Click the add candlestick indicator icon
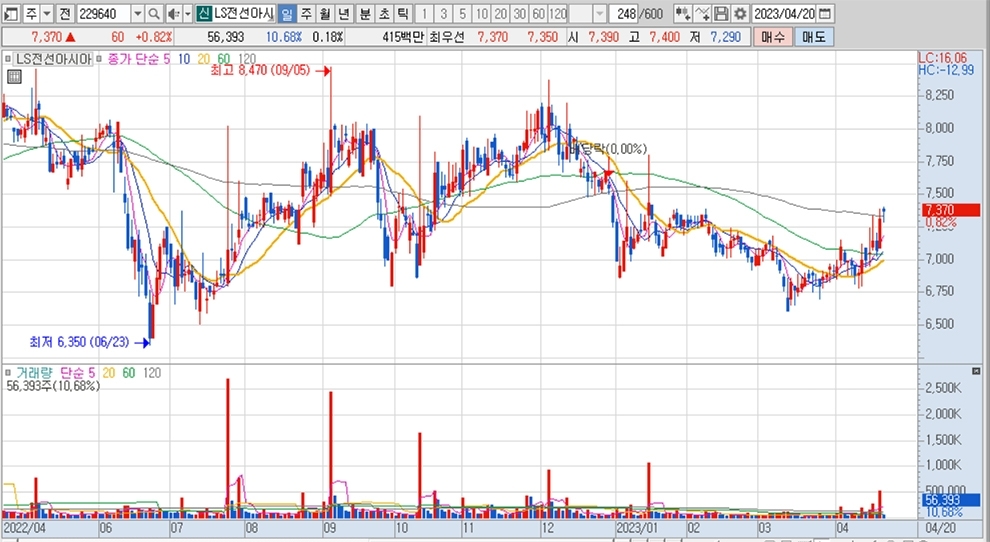Screen dimensions: 990x542 (x=682, y=14)
